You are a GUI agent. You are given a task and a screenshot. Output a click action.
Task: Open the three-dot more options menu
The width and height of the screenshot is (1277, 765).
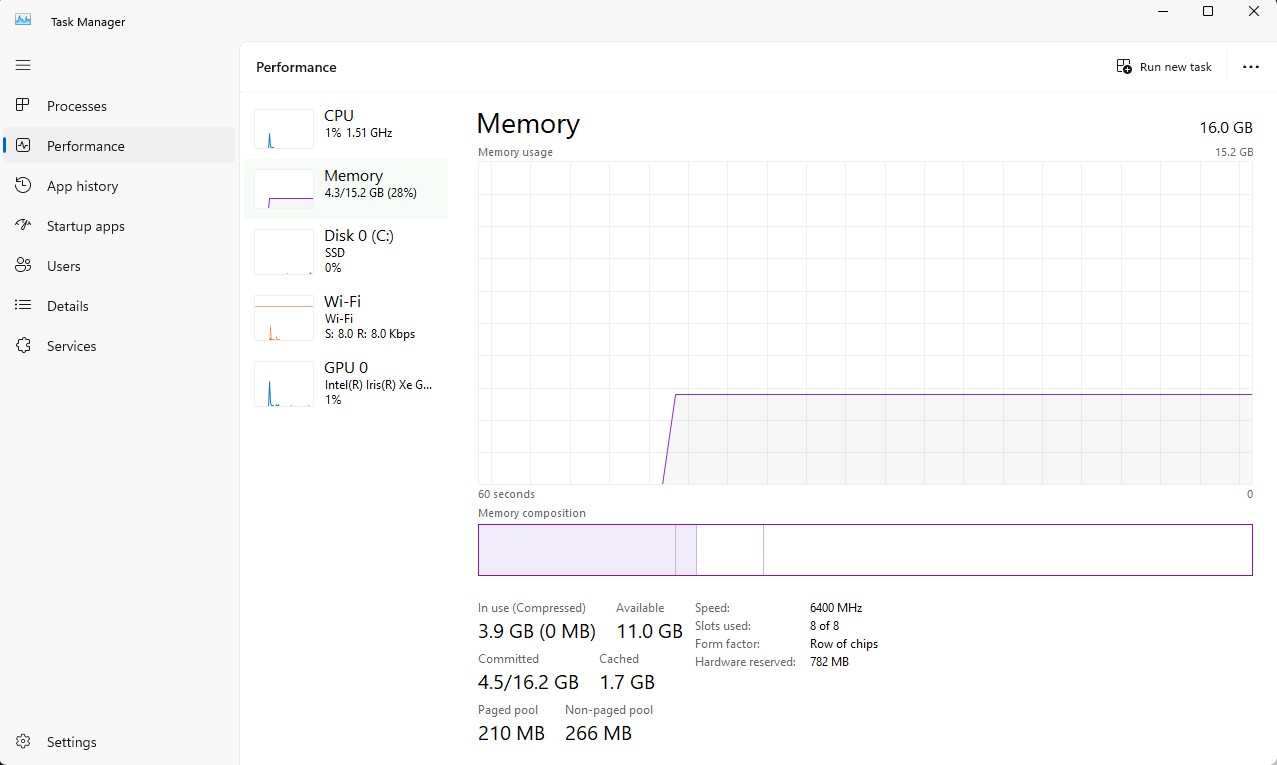(1250, 67)
